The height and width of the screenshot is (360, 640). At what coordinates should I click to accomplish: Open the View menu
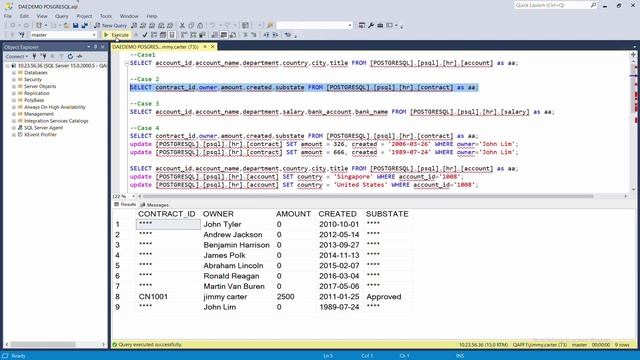pos(42,16)
